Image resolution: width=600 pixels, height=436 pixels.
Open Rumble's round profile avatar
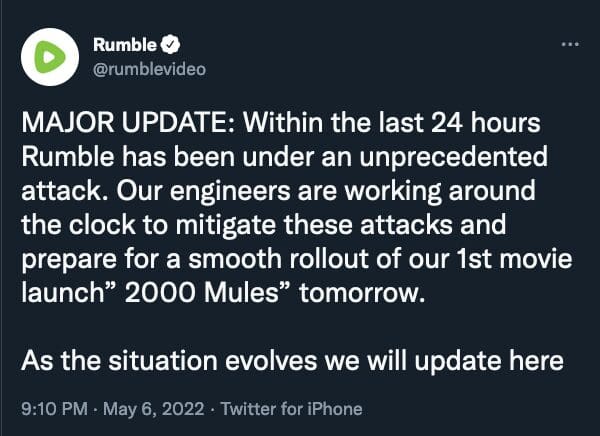(x=50, y=57)
